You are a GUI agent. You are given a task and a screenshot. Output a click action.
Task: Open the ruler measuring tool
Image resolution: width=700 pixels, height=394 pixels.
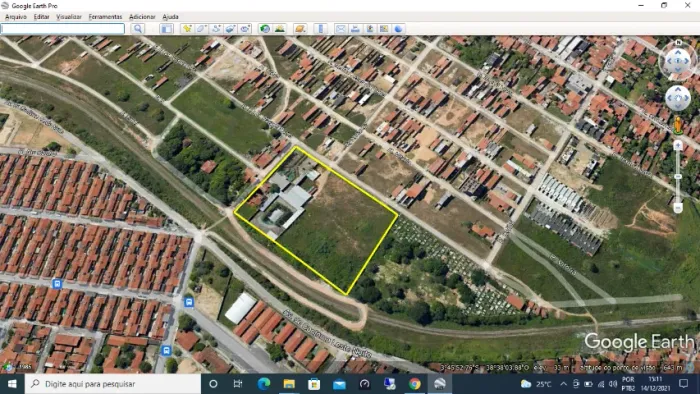pos(321,29)
